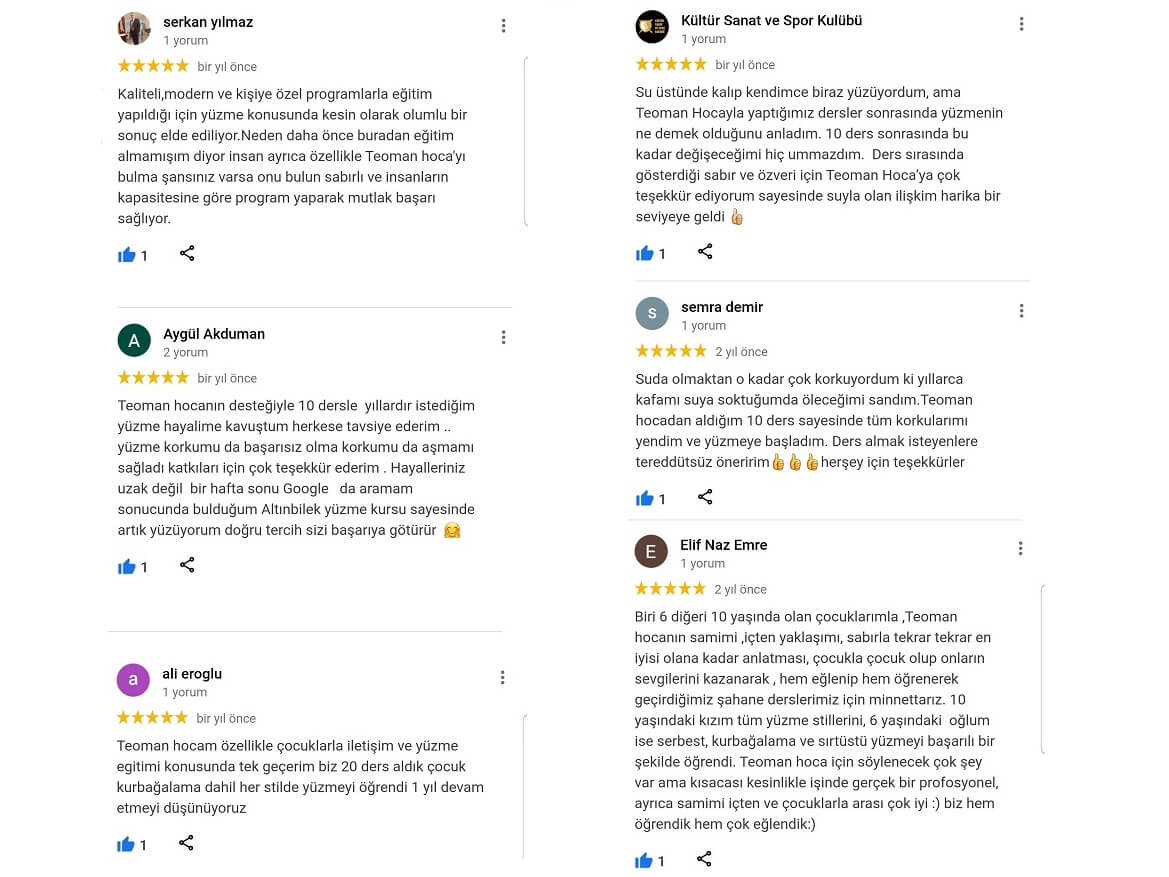Click Elif Naz Emre's avatar circle
The height and width of the screenshot is (877, 1169).
pyautogui.click(x=652, y=553)
